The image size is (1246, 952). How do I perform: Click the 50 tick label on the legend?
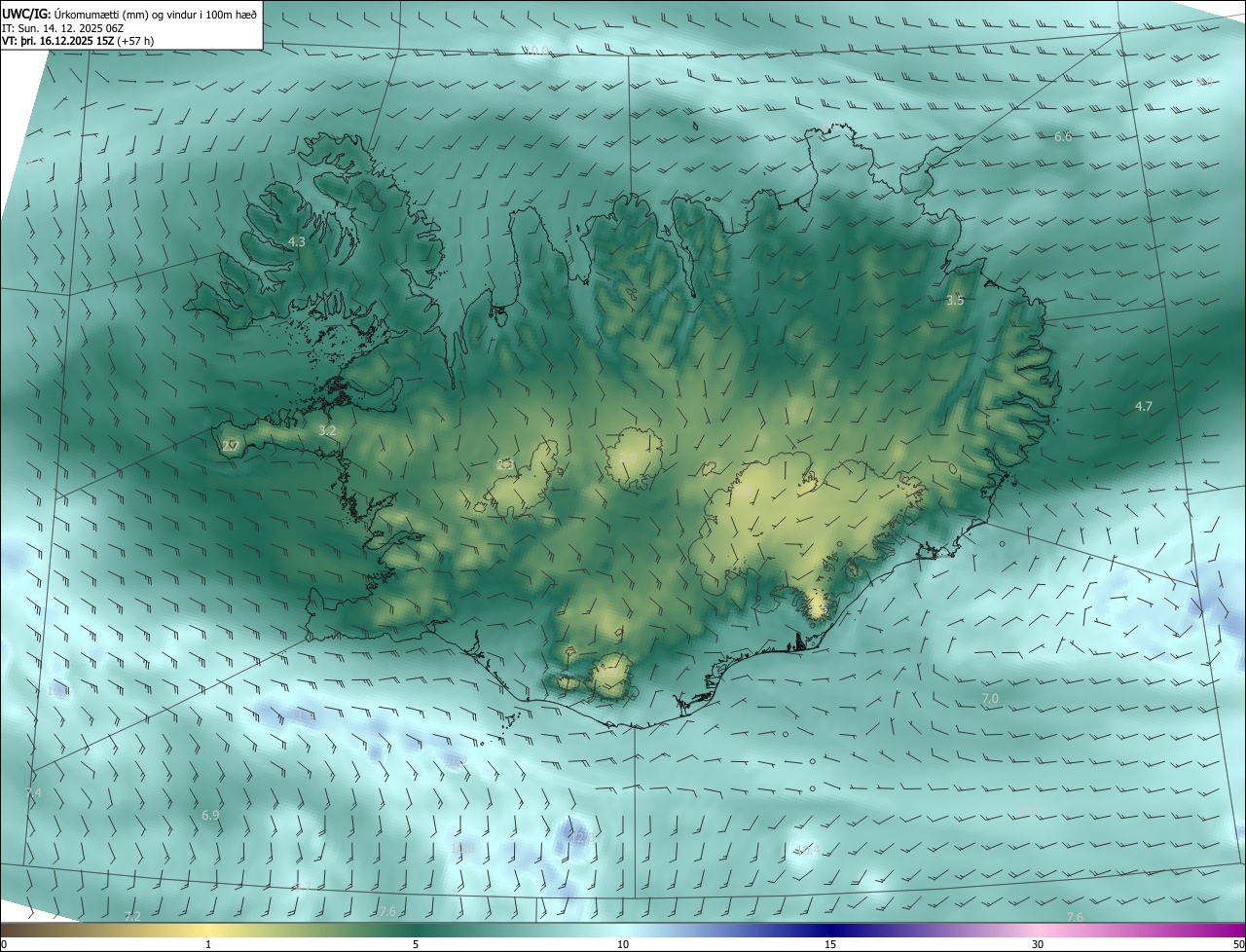click(x=1238, y=944)
